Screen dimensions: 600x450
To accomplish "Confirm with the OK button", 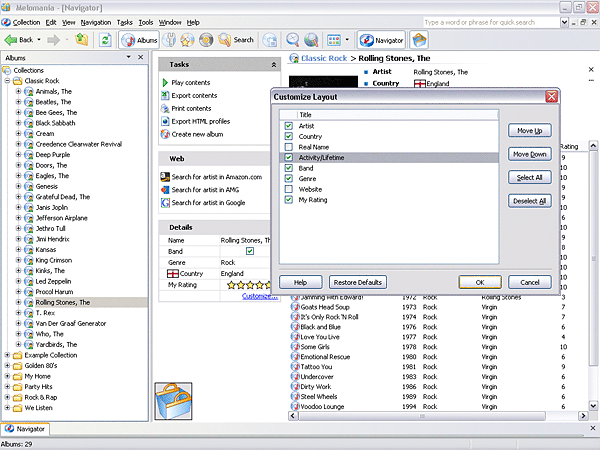I will tap(480, 282).
